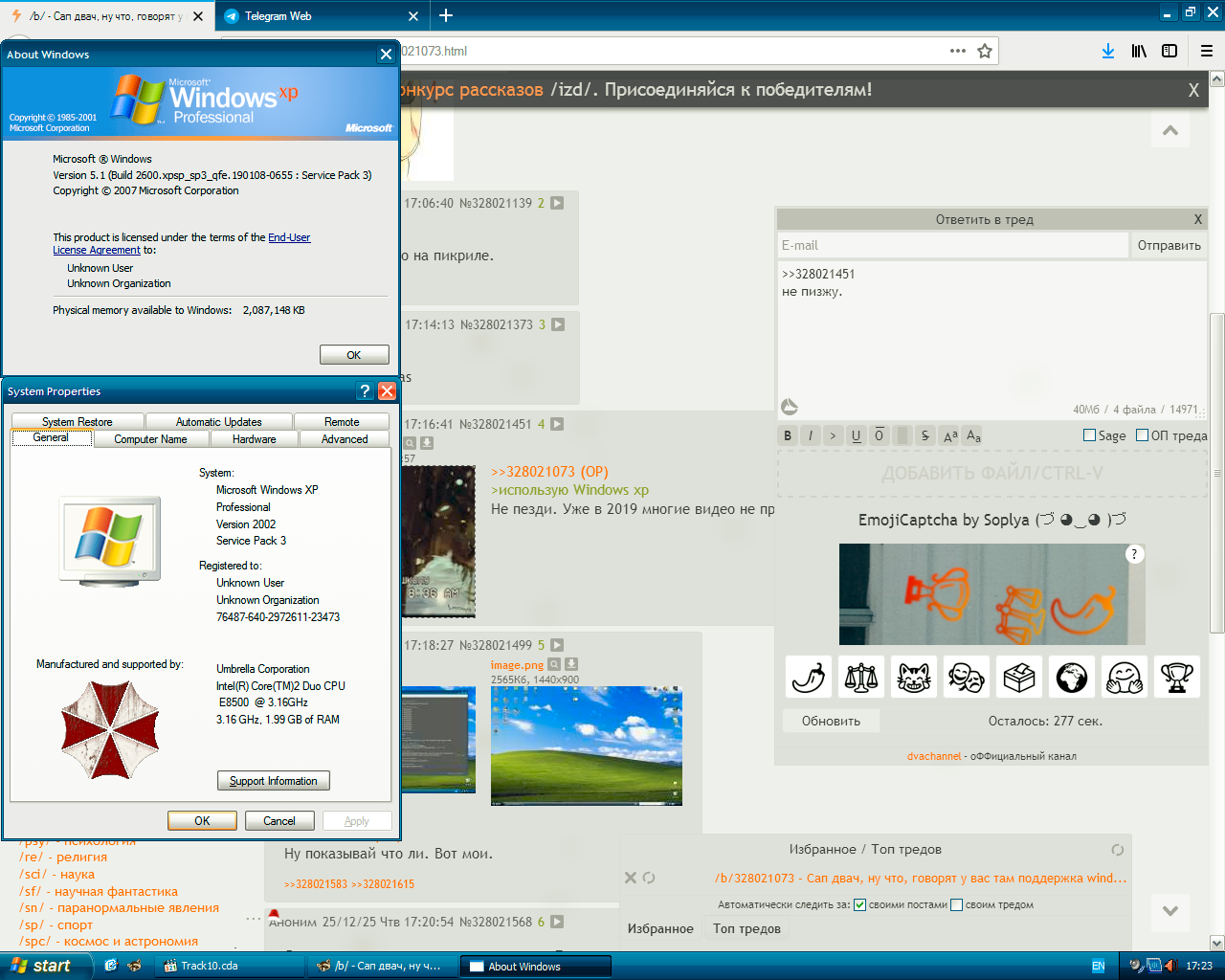Screen dimensions: 1225x980
Task: Switch to Track10.cda taskbar item
Action: 231,966
